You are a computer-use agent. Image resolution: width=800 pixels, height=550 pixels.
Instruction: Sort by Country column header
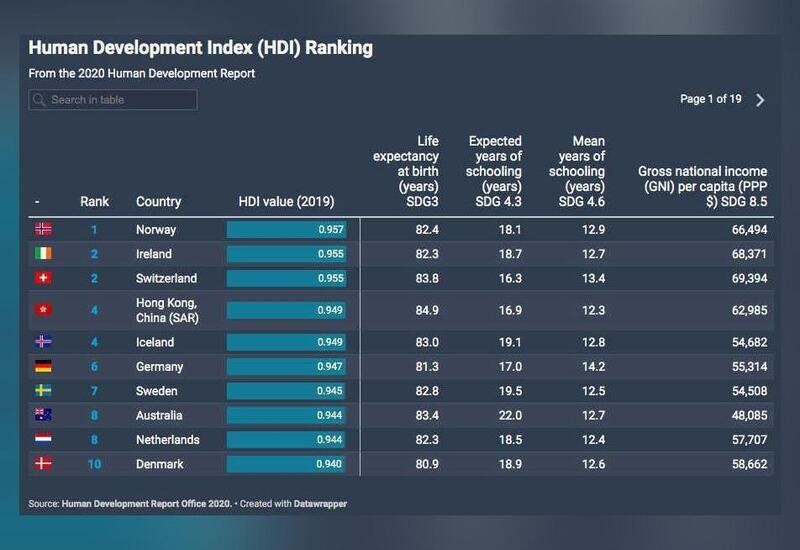point(161,201)
